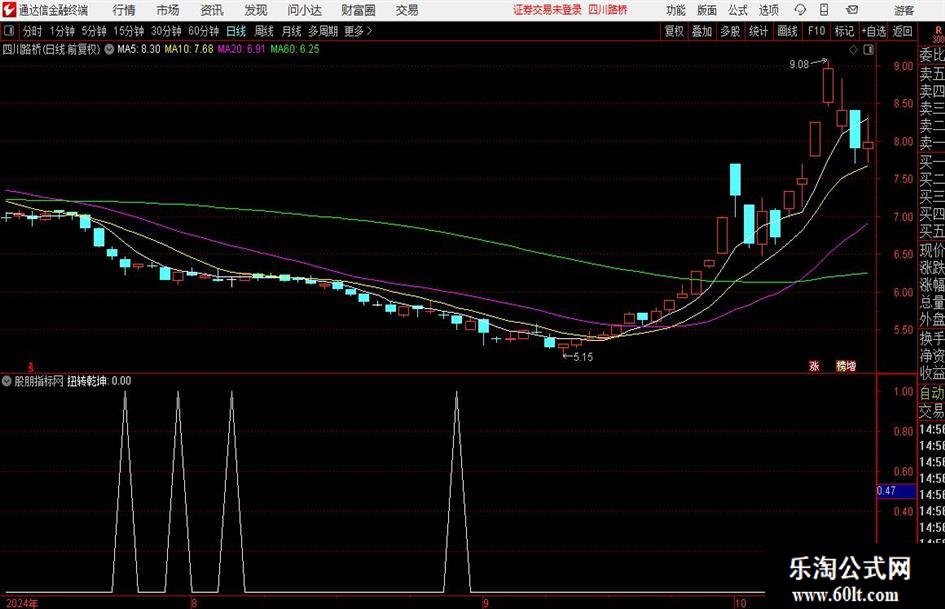Switch to 周线 weekly tab
945x609 pixels.
coord(263,31)
